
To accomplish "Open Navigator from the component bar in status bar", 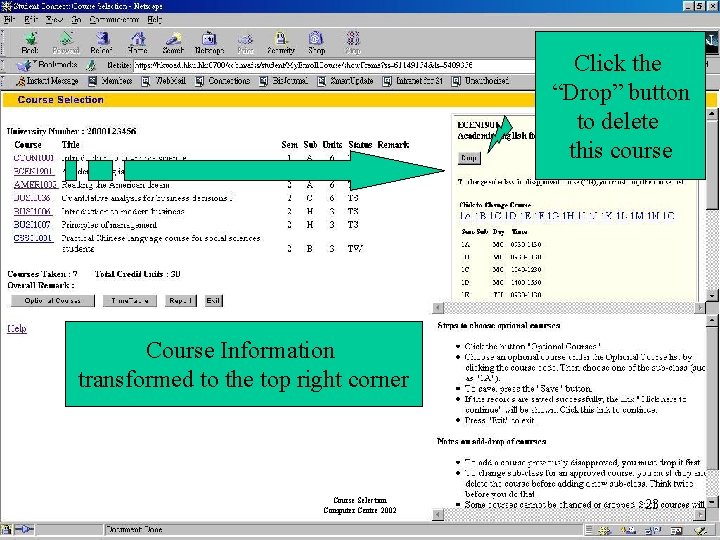I will [x=605, y=530].
